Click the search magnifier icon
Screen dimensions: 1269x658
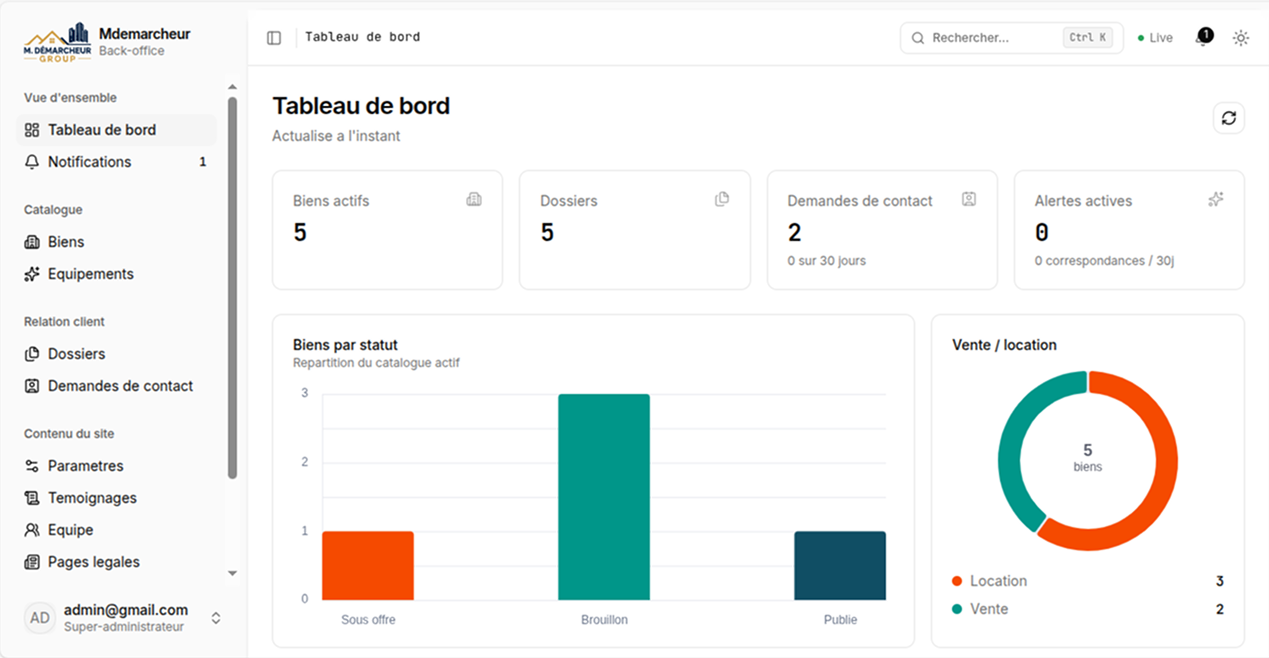coord(918,38)
